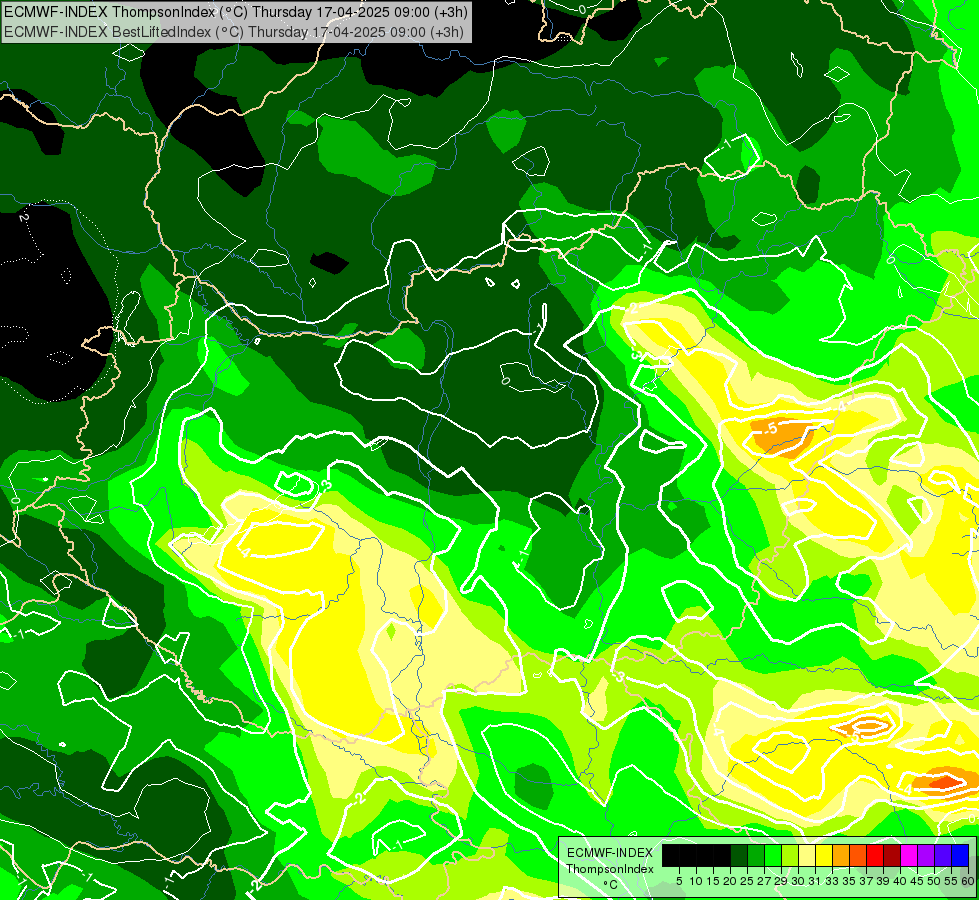The height and width of the screenshot is (900, 979).
Task: Select the indigo legend swatch for 50-55
Action: tap(943, 855)
